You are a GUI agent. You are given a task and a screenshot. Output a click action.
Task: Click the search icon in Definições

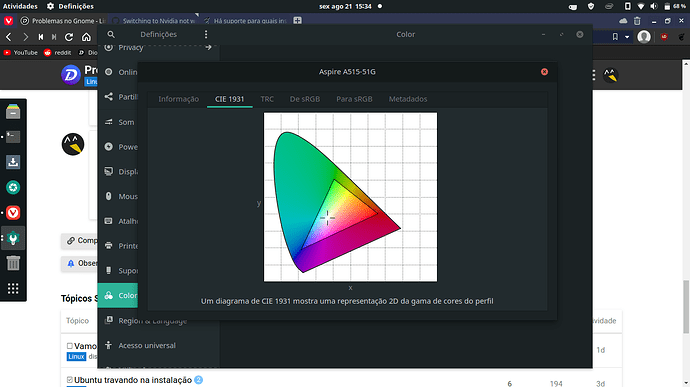(111, 34)
